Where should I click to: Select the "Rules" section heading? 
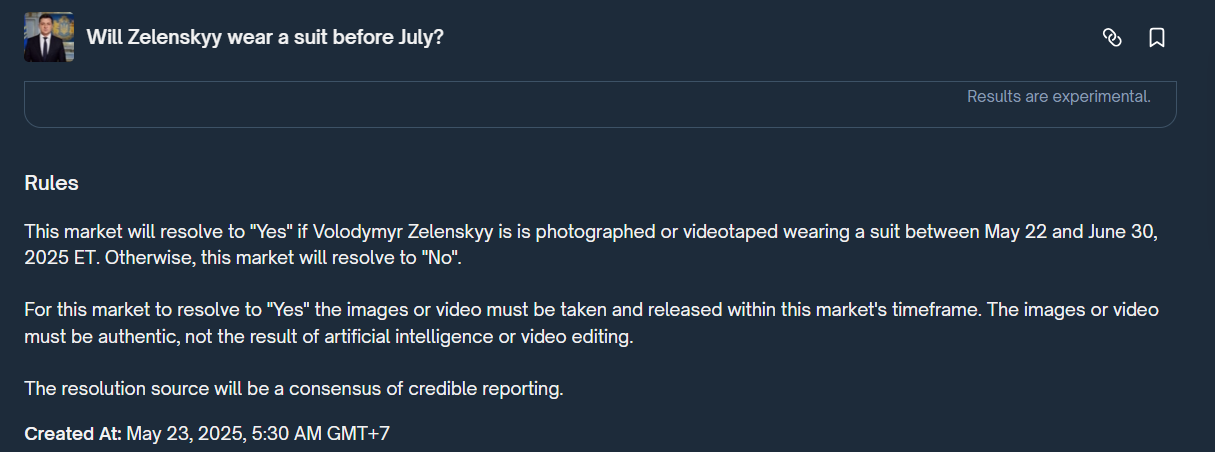coord(51,184)
